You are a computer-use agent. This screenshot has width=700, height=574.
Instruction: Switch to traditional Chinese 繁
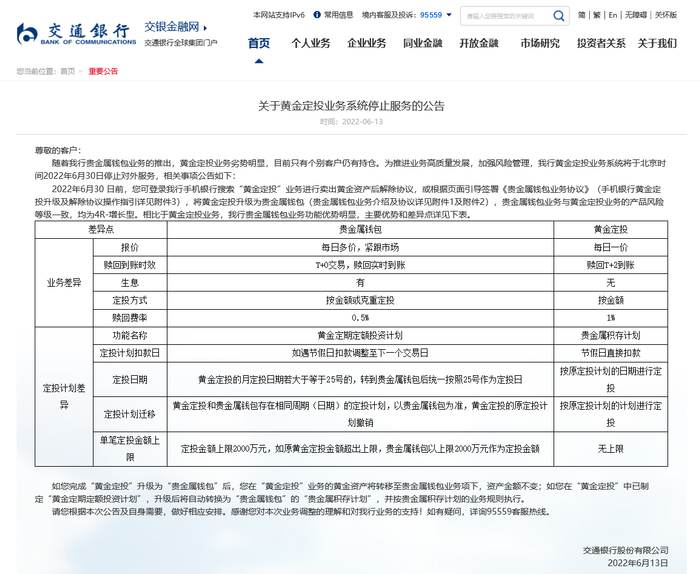[x=597, y=15]
